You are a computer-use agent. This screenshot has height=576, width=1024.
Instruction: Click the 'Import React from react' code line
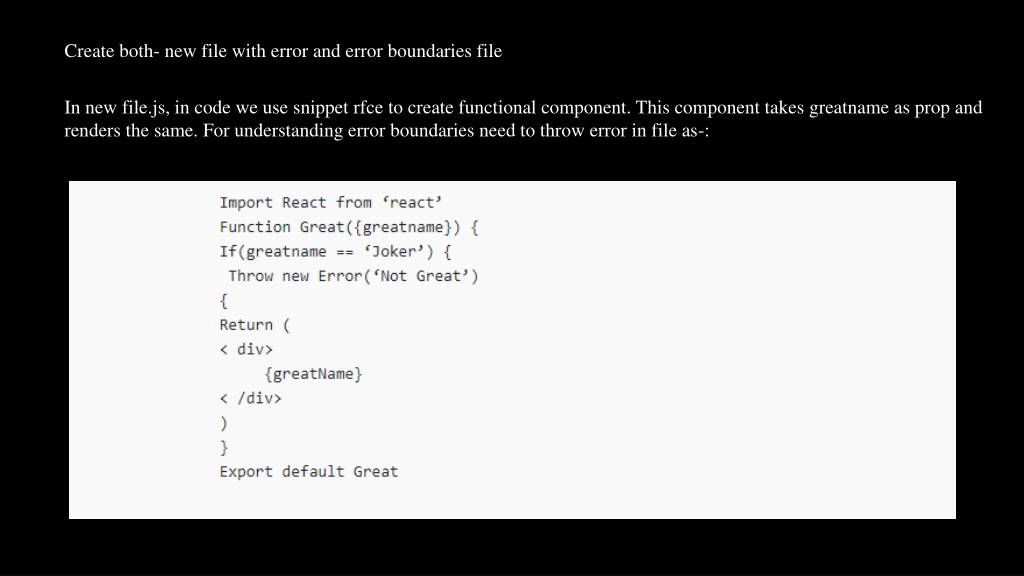tap(330, 202)
